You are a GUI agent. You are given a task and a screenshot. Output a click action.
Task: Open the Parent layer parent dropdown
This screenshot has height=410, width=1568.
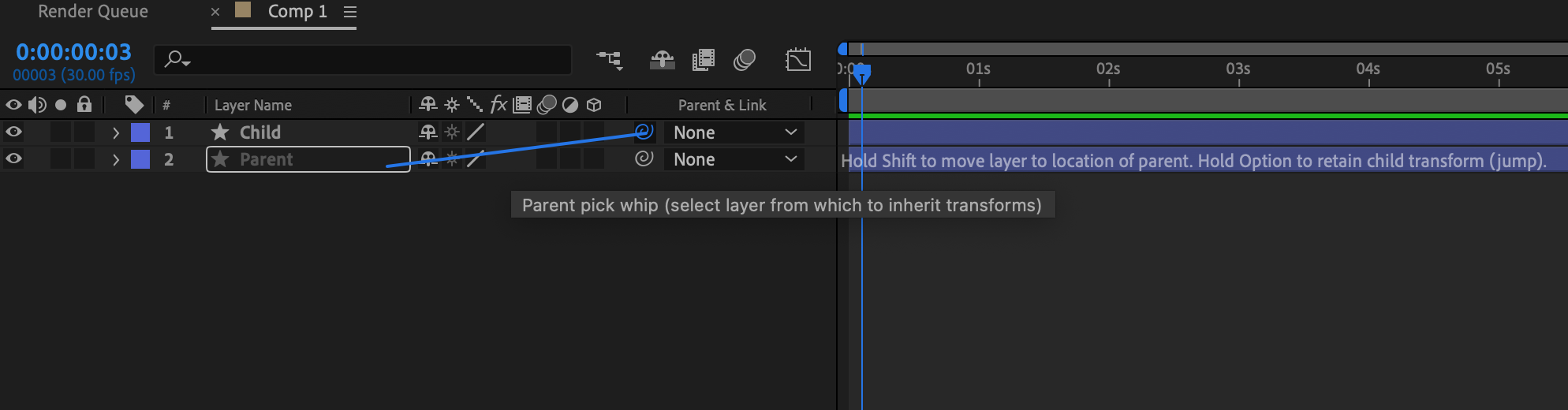(734, 159)
